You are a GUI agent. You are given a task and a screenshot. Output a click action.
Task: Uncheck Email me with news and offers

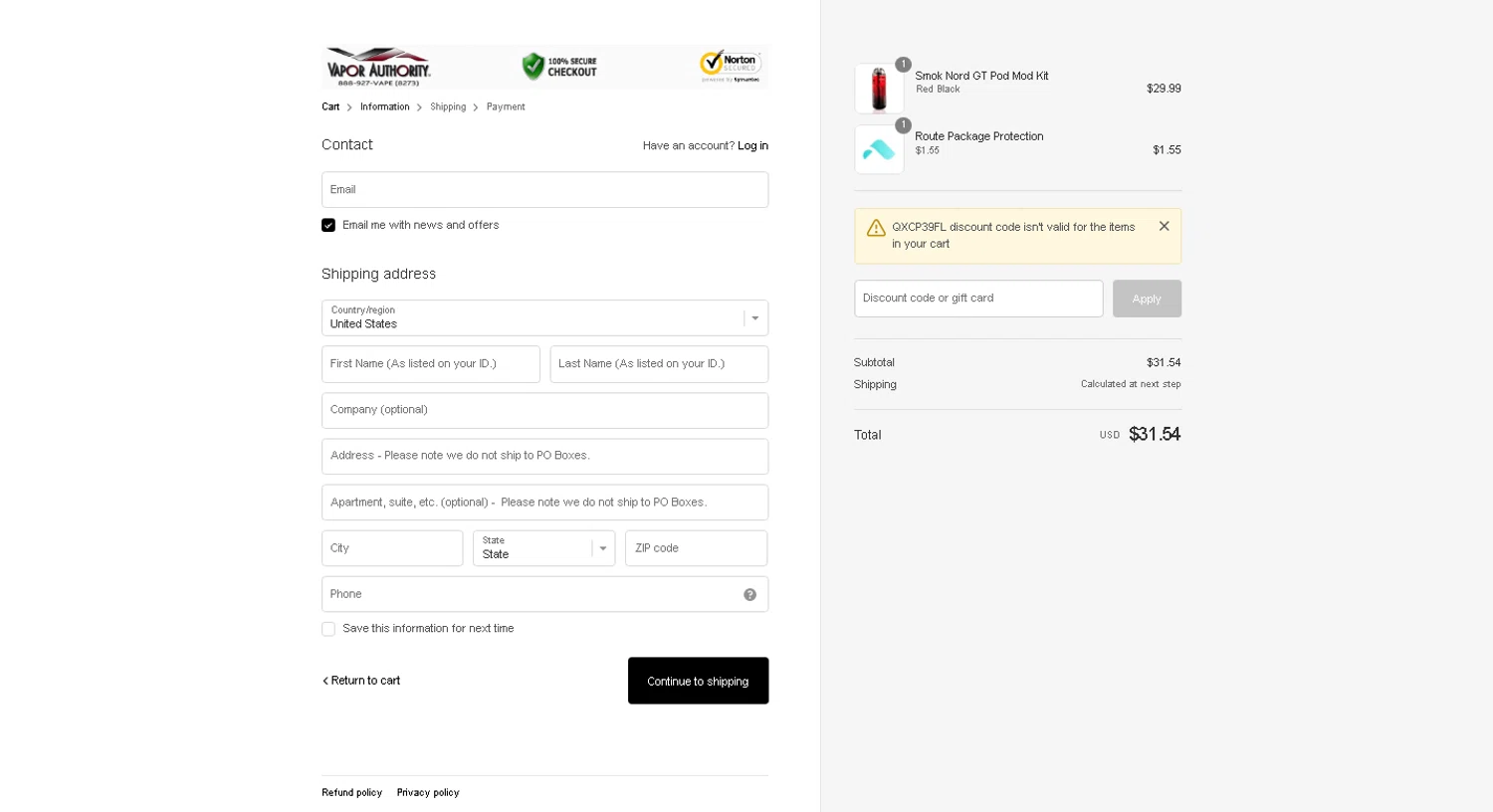click(328, 225)
